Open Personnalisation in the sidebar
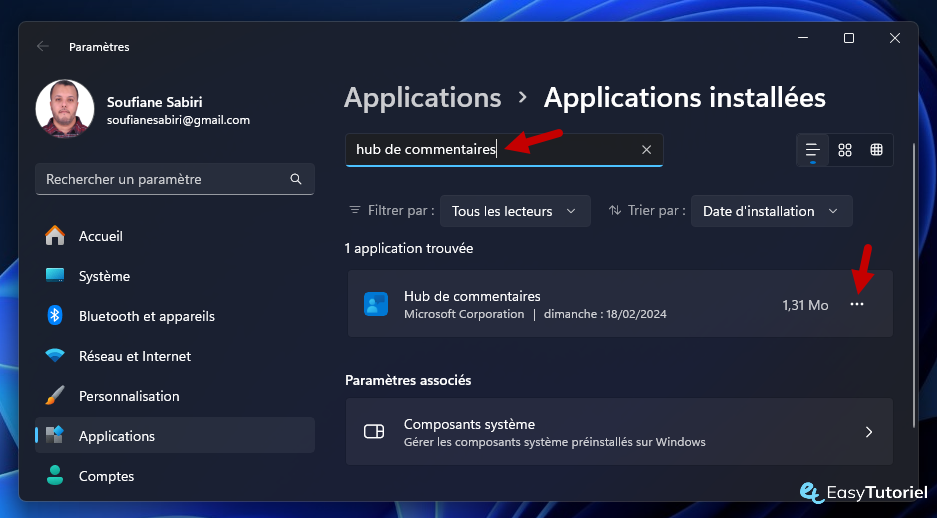The image size is (937, 518). [174, 396]
